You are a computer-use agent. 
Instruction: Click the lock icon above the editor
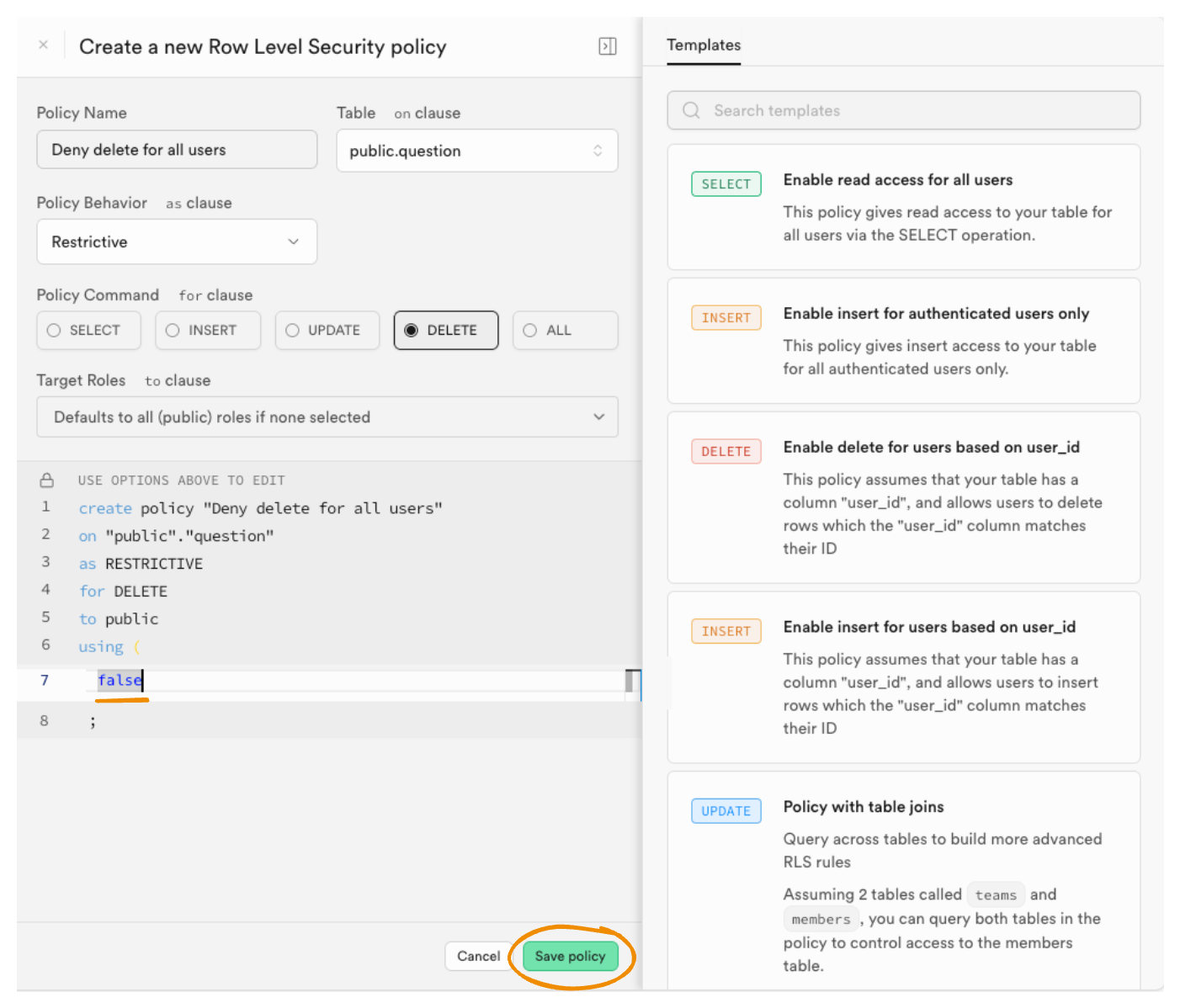[x=47, y=480]
